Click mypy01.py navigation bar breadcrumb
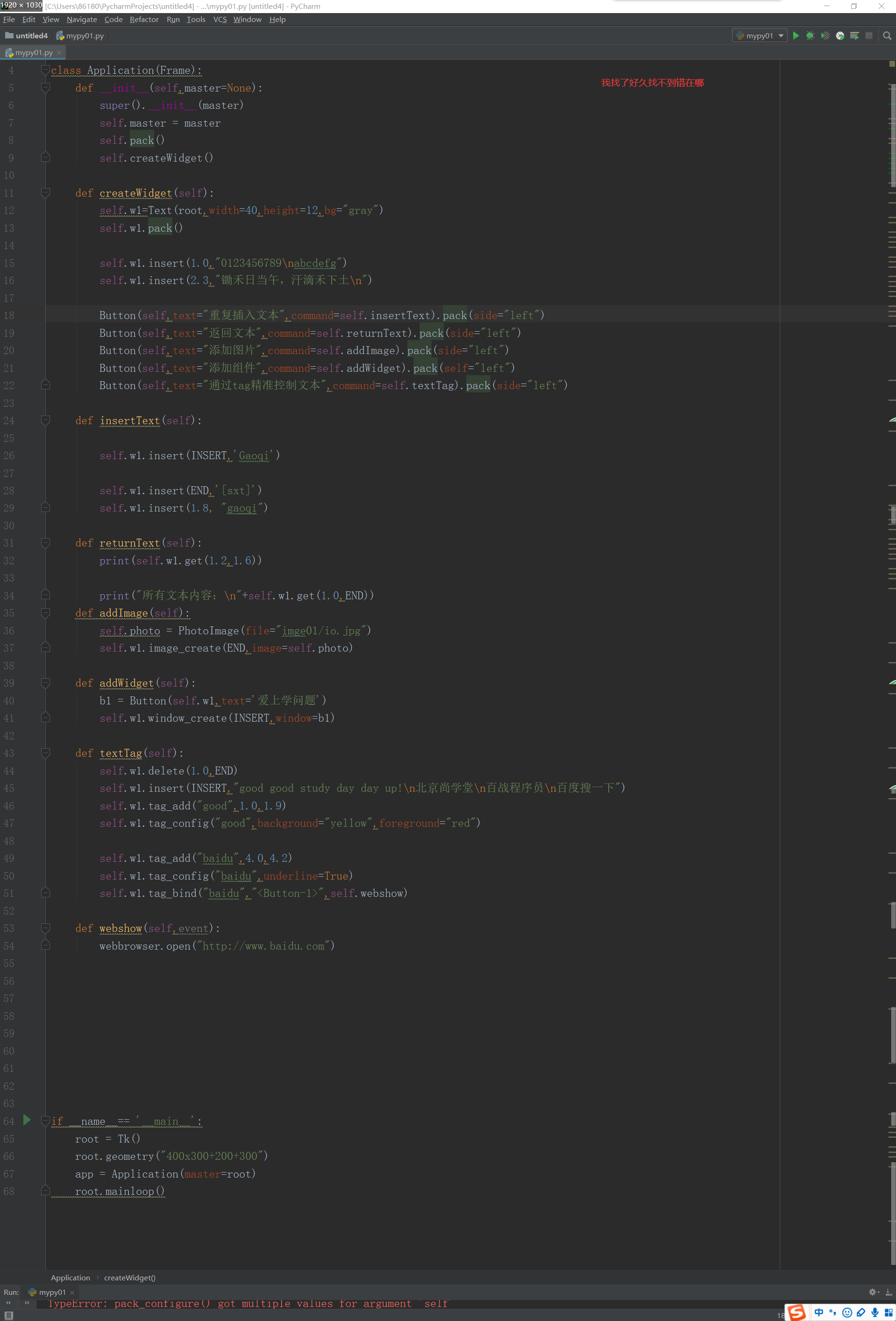896x1321 pixels. coord(80,35)
